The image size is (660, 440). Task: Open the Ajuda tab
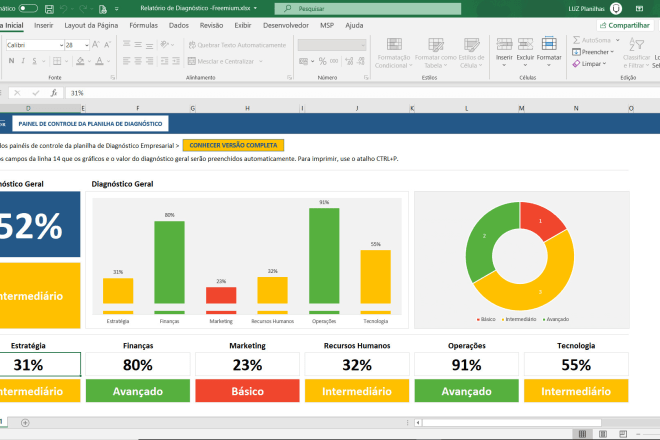(x=354, y=25)
